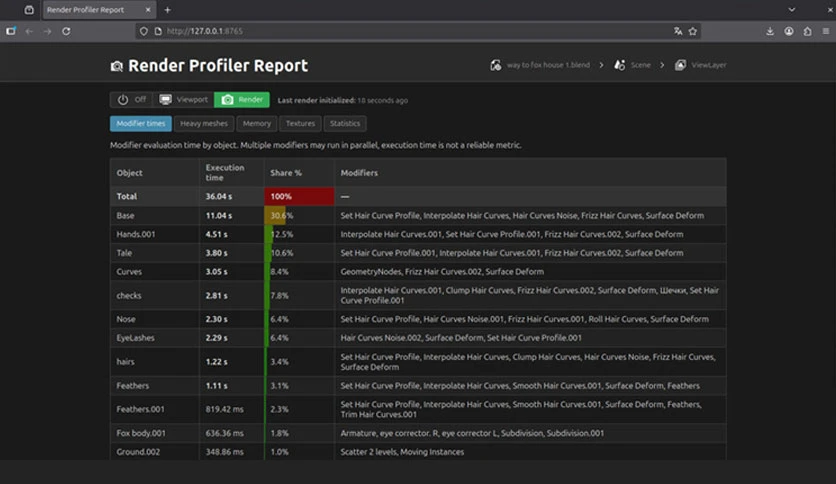
Task: Click the page info icon in address bar
Action: [158, 31]
